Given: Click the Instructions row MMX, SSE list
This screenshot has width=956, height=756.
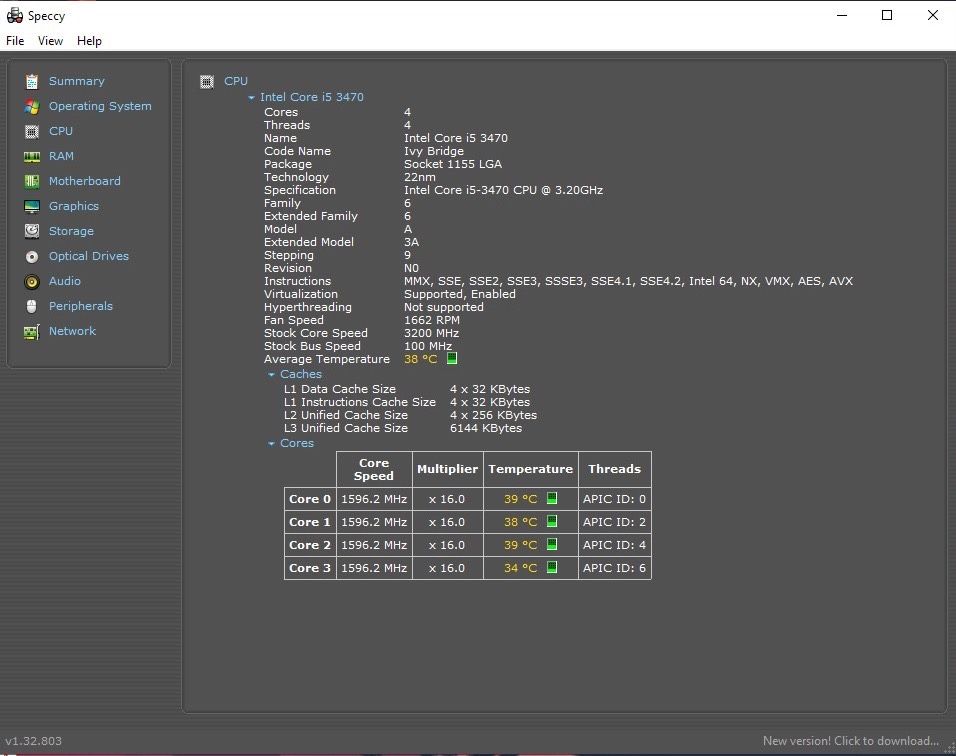Looking at the screenshot, I should [628, 281].
